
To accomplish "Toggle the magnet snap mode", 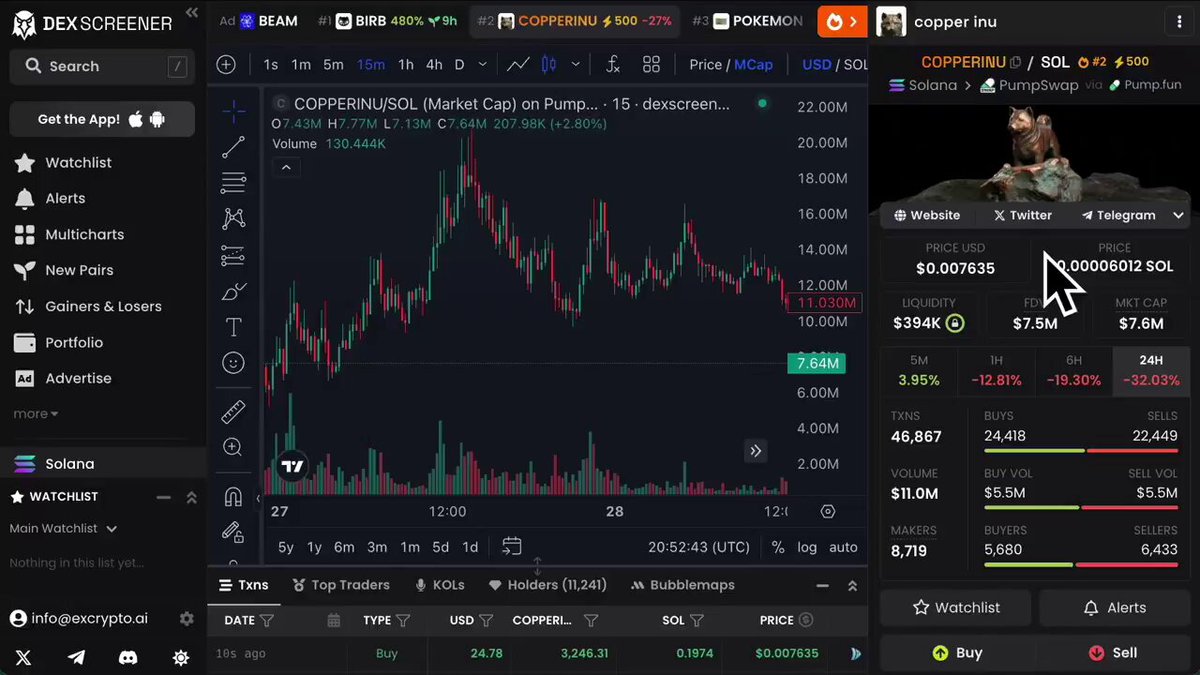I will [x=233, y=496].
